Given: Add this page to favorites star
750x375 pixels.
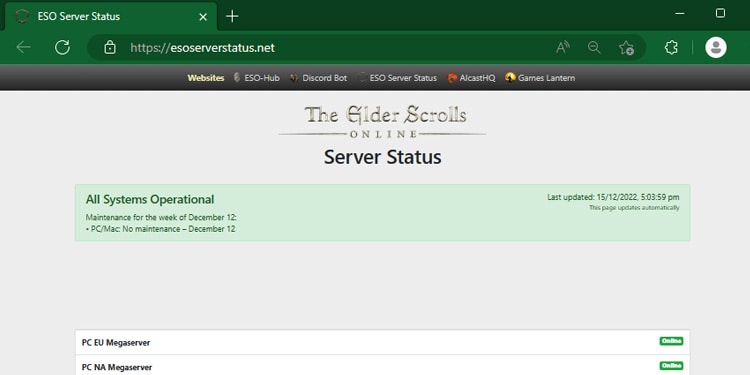Looking at the screenshot, I should (x=626, y=47).
